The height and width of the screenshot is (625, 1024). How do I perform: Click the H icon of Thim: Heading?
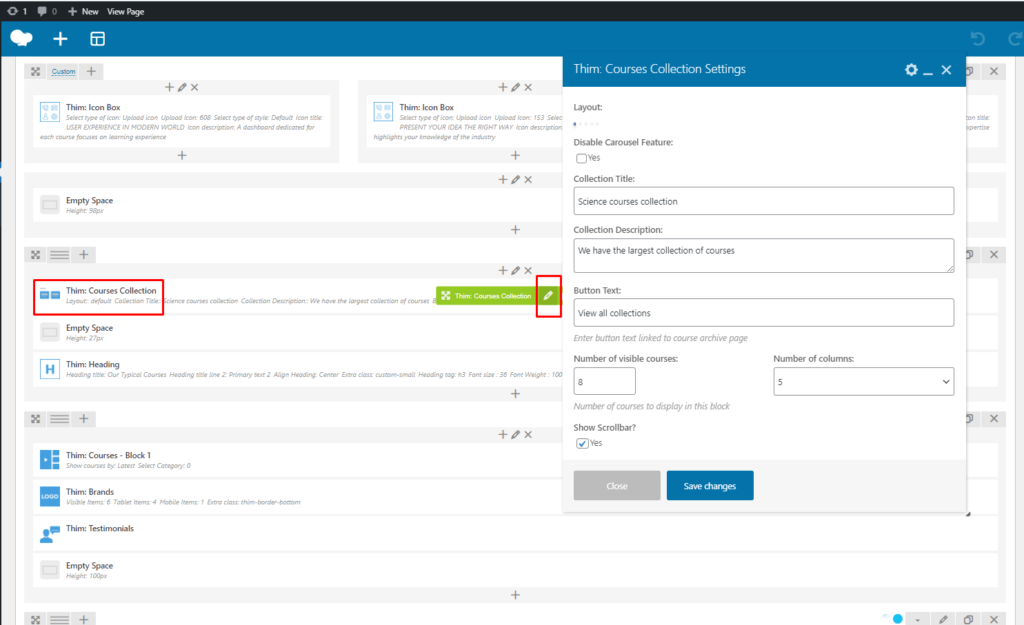[x=50, y=369]
